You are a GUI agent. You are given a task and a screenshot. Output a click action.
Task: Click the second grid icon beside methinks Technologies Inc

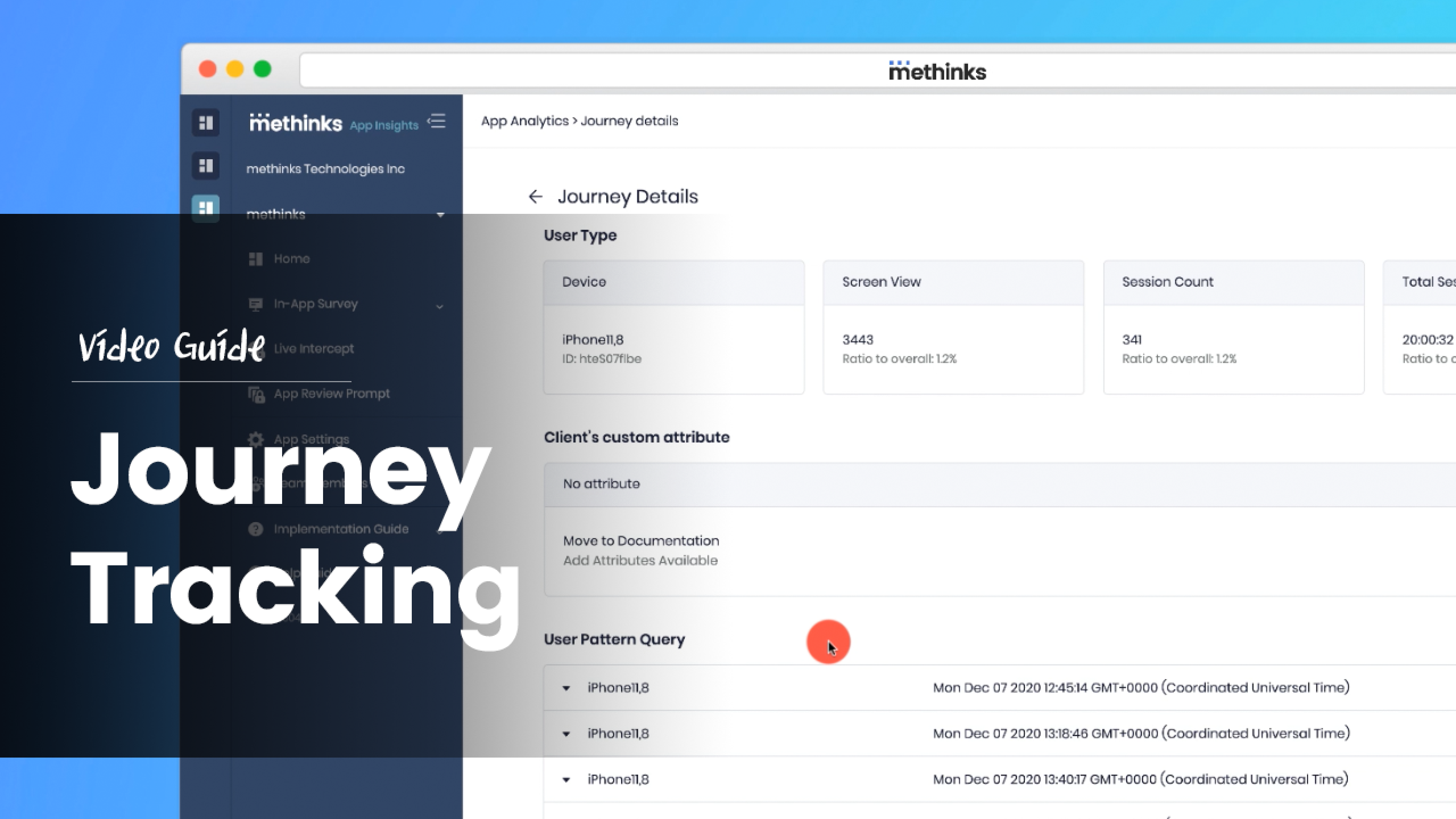[206, 166]
